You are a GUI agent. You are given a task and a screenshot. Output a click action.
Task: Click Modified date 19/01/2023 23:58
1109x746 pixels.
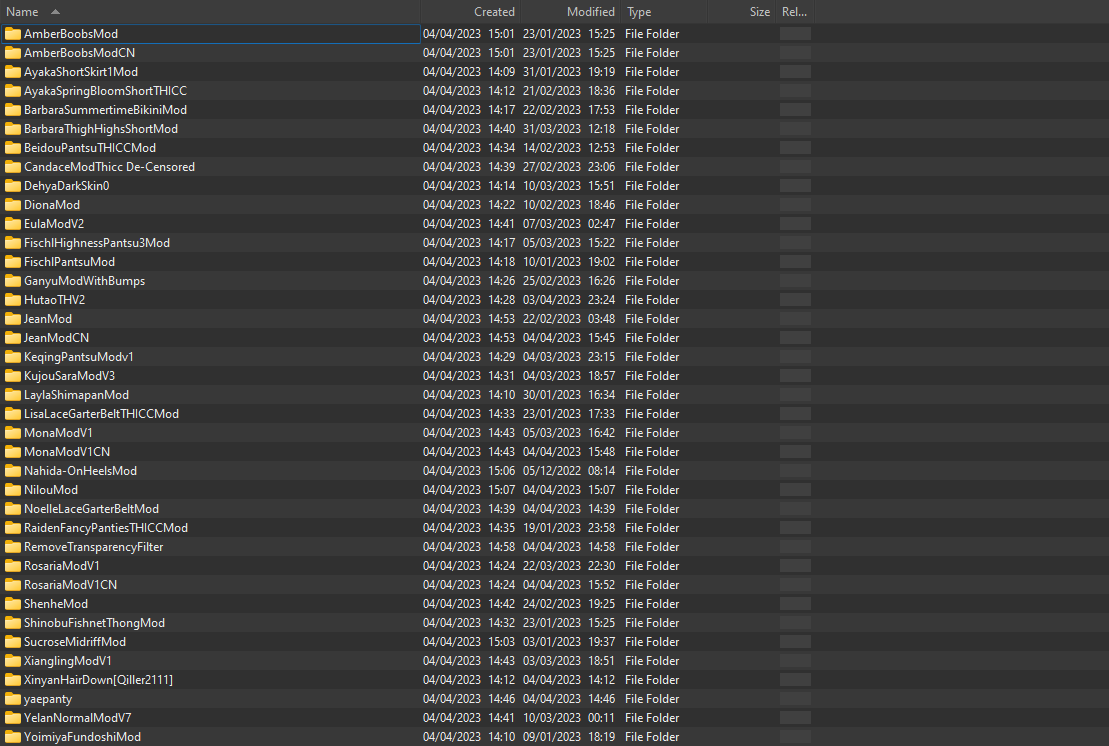[569, 528]
